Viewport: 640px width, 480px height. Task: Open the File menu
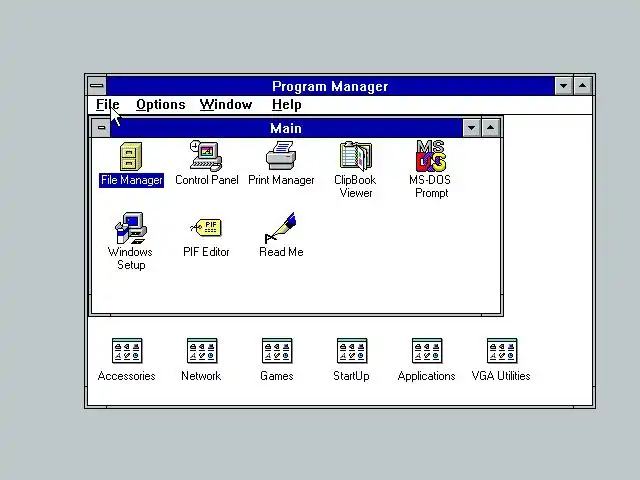pyautogui.click(x=108, y=104)
